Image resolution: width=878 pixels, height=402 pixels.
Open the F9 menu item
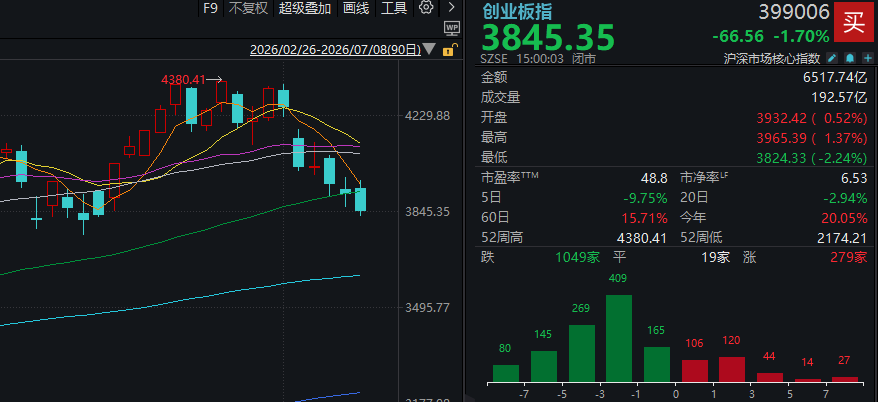[210, 8]
